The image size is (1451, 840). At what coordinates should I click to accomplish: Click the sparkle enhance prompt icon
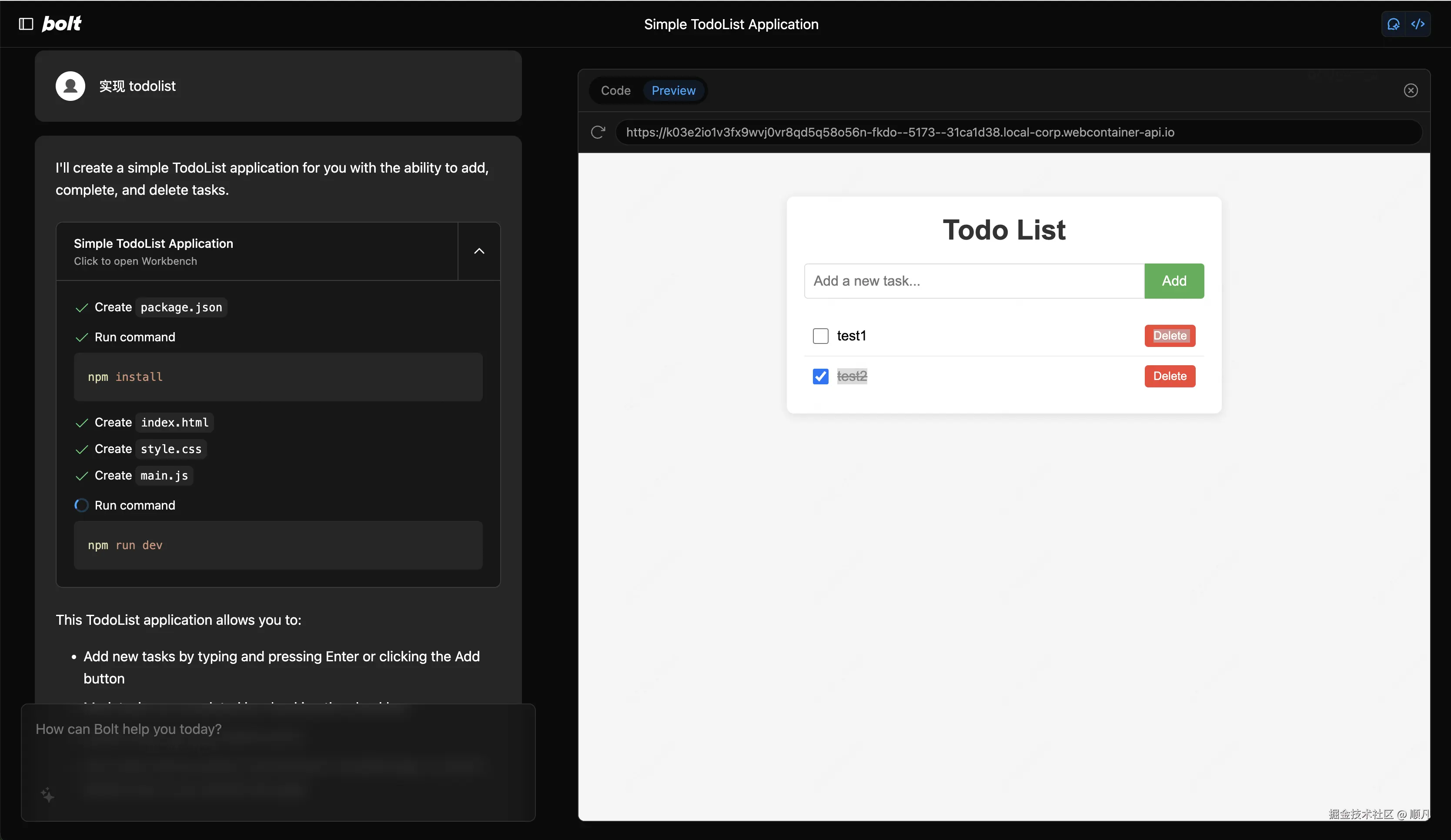48,795
